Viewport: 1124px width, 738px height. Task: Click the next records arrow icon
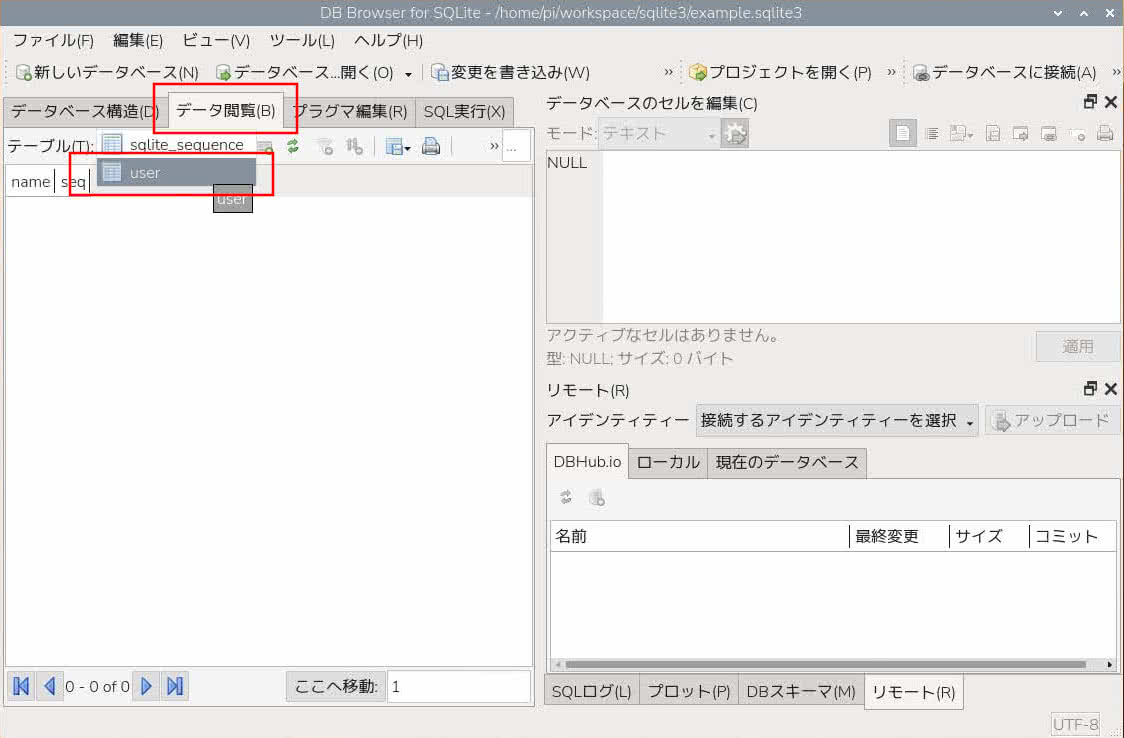point(147,686)
